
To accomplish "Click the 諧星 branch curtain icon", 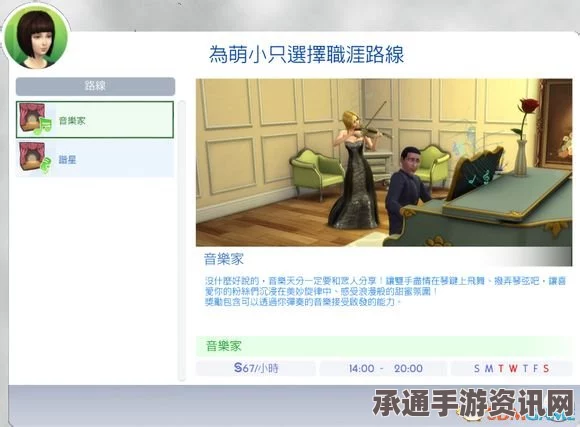I will point(35,158).
